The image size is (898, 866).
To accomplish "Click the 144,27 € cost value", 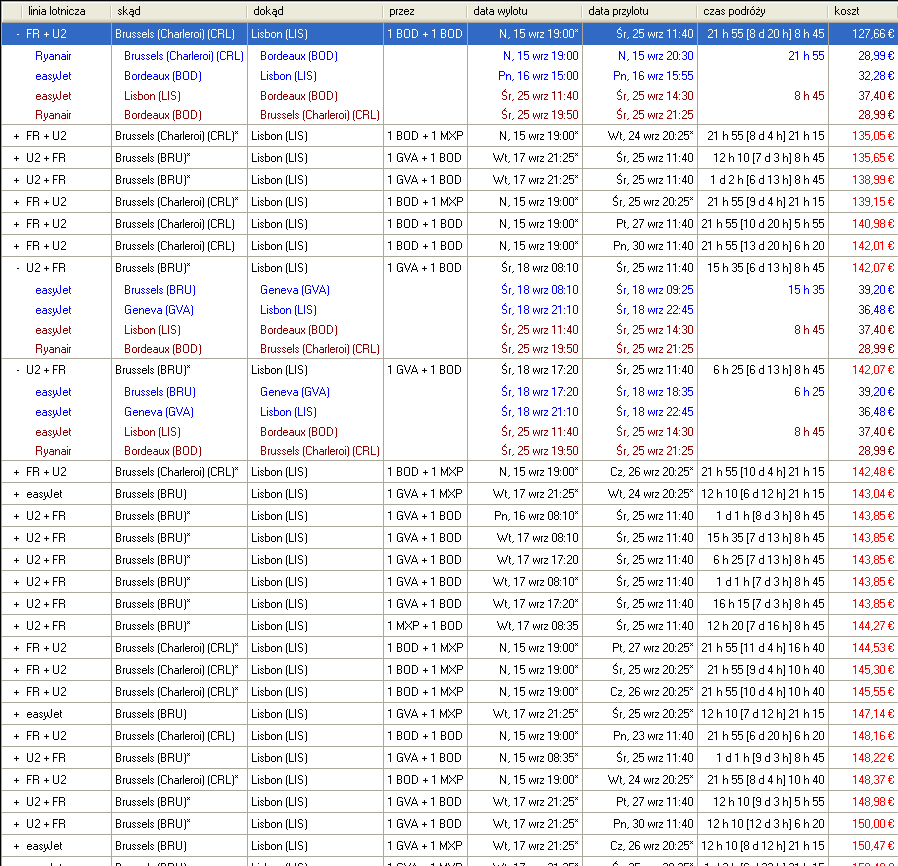I will pyautogui.click(x=873, y=626).
